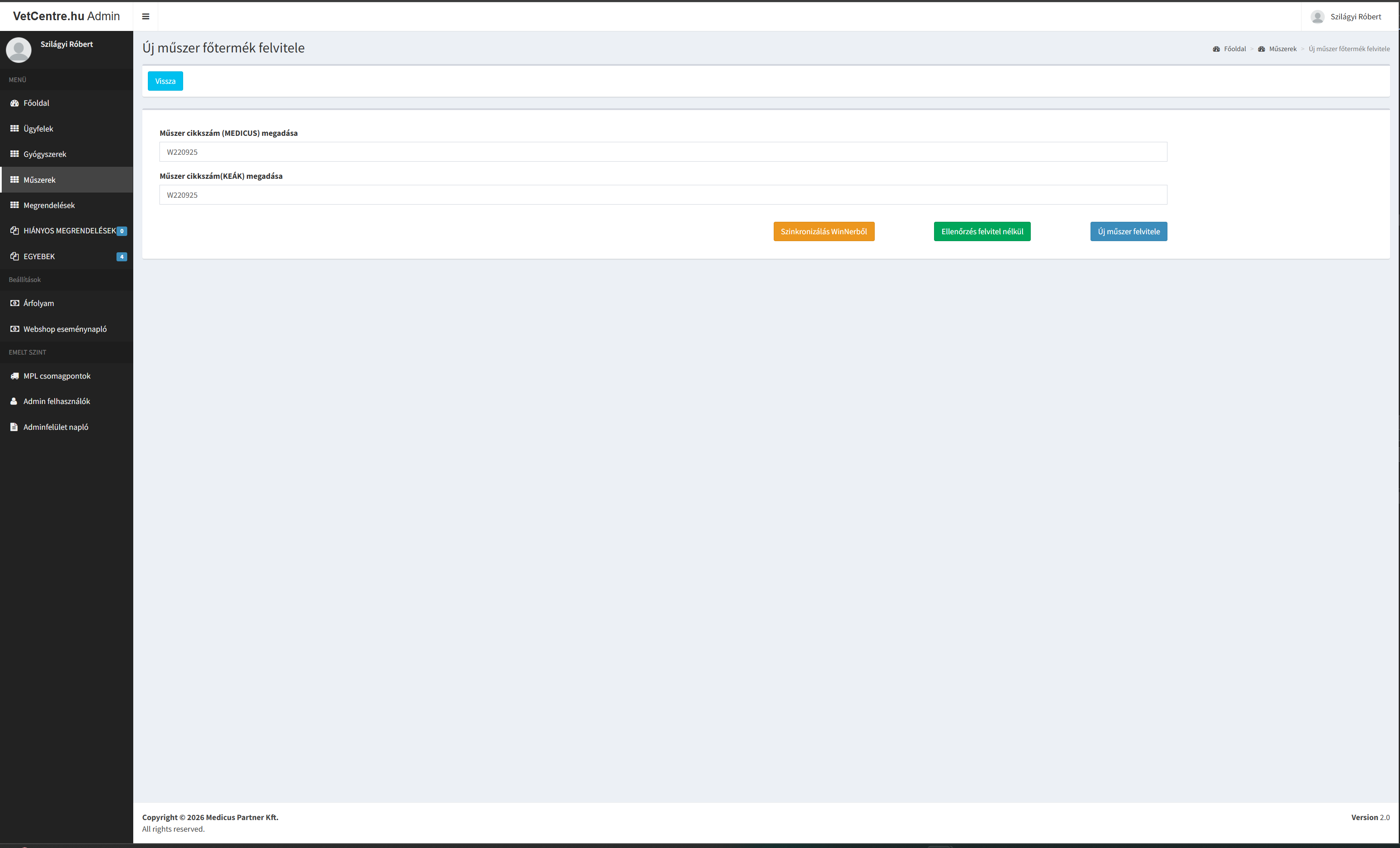Click the Ügyfelek grid icon
This screenshot has height=848, width=1400.
(x=15, y=129)
